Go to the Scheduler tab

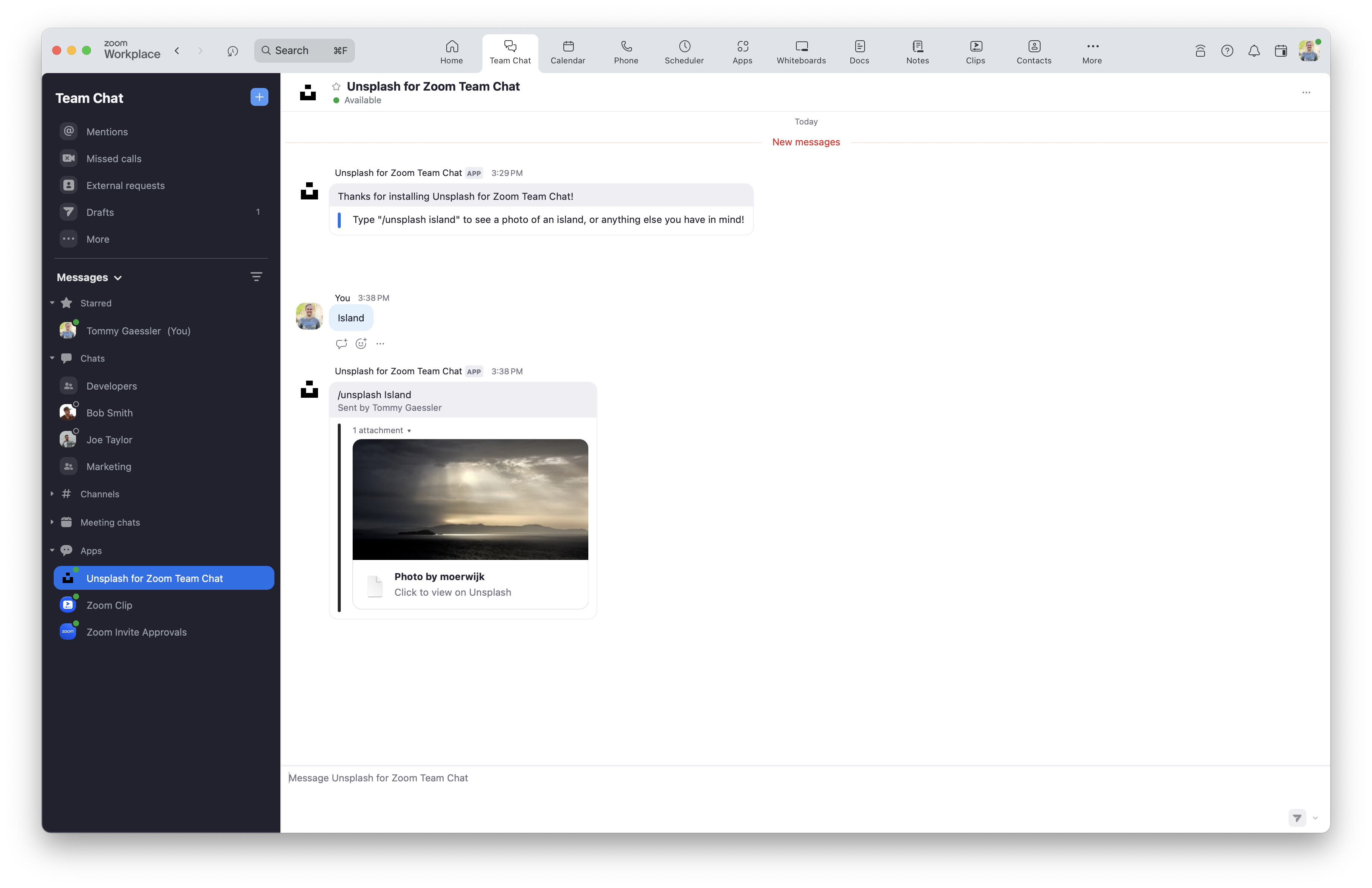point(684,52)
